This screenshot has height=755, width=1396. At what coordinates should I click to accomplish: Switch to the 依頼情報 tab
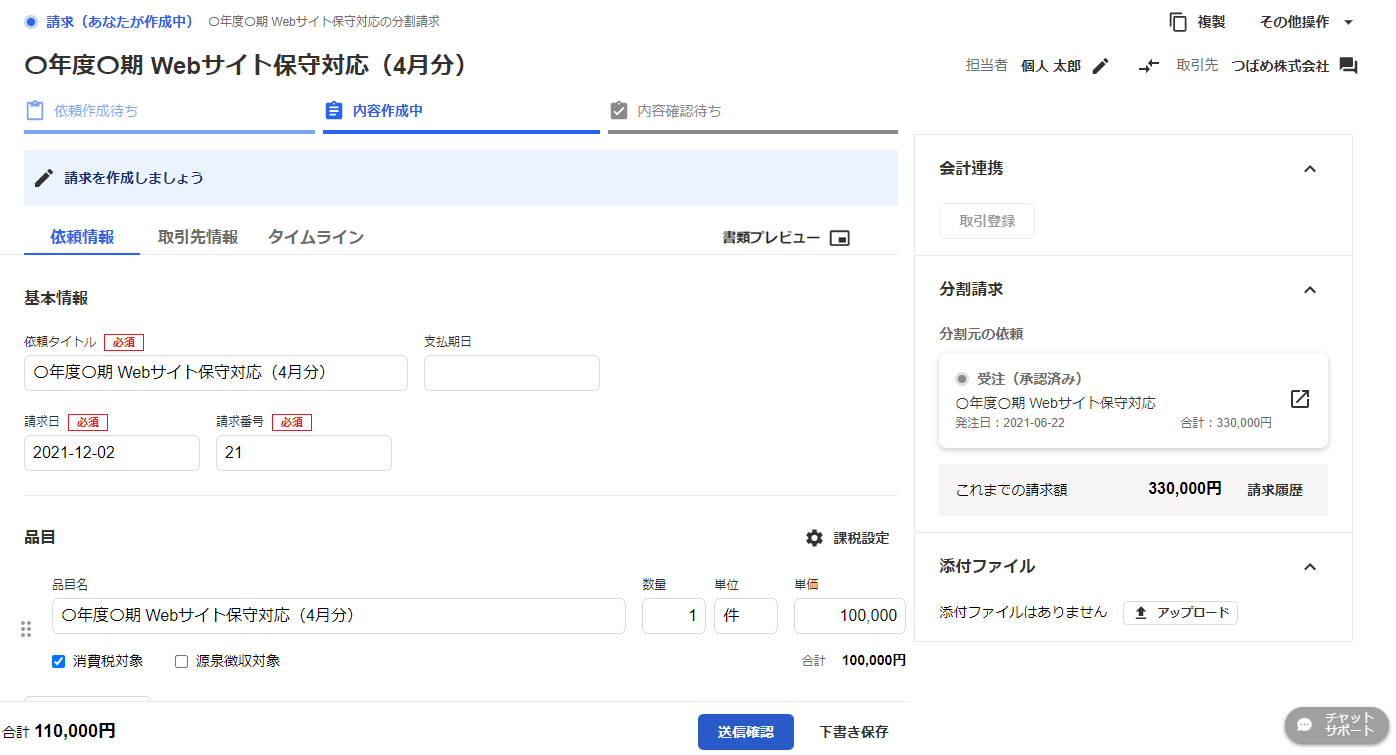coord(82,237)
